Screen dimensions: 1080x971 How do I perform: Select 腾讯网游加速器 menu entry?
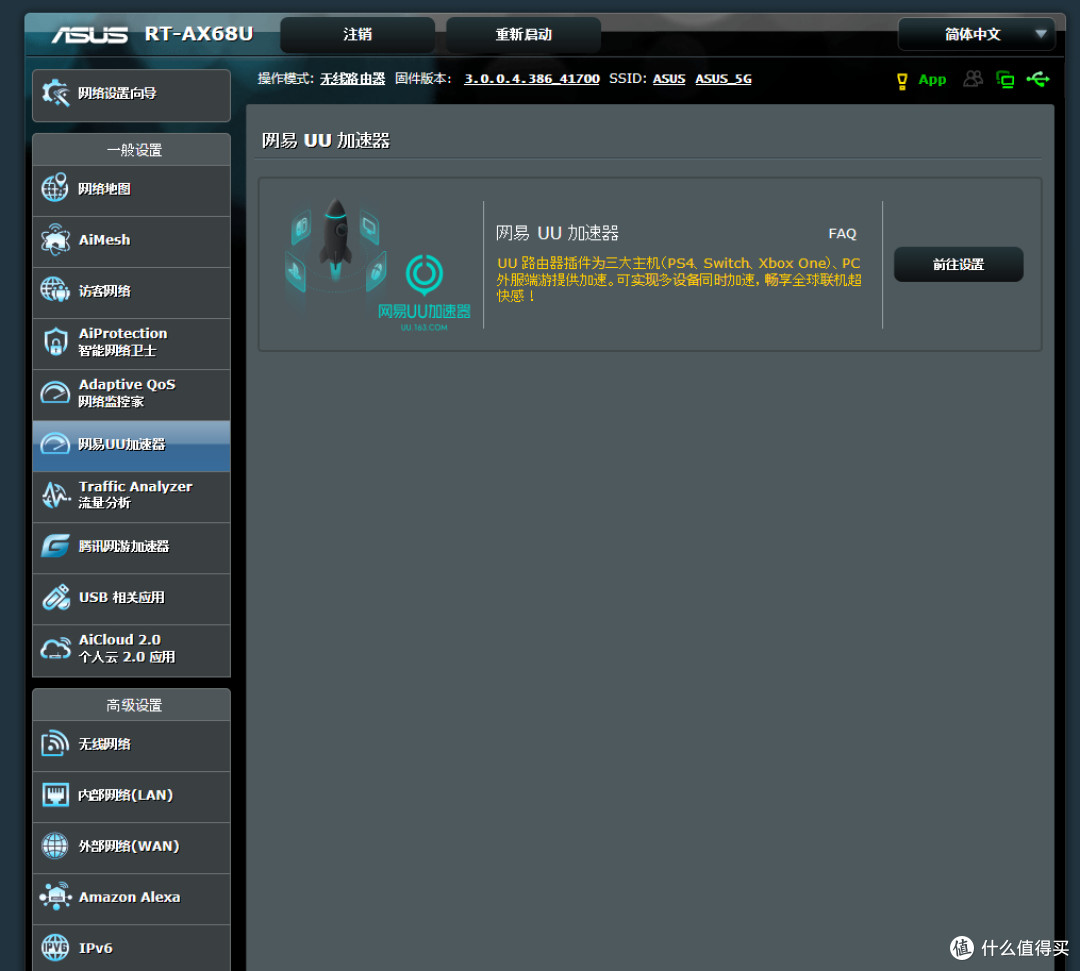131,547
